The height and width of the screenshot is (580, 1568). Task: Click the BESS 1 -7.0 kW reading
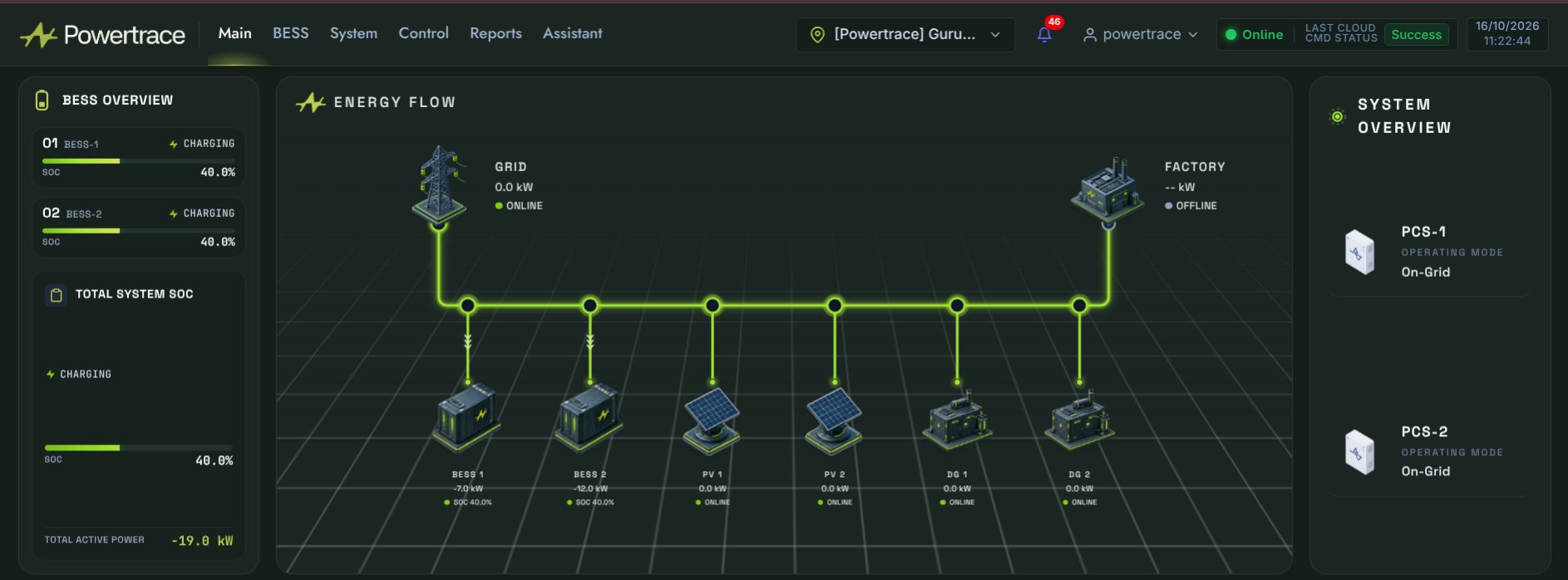click(468, 489)
